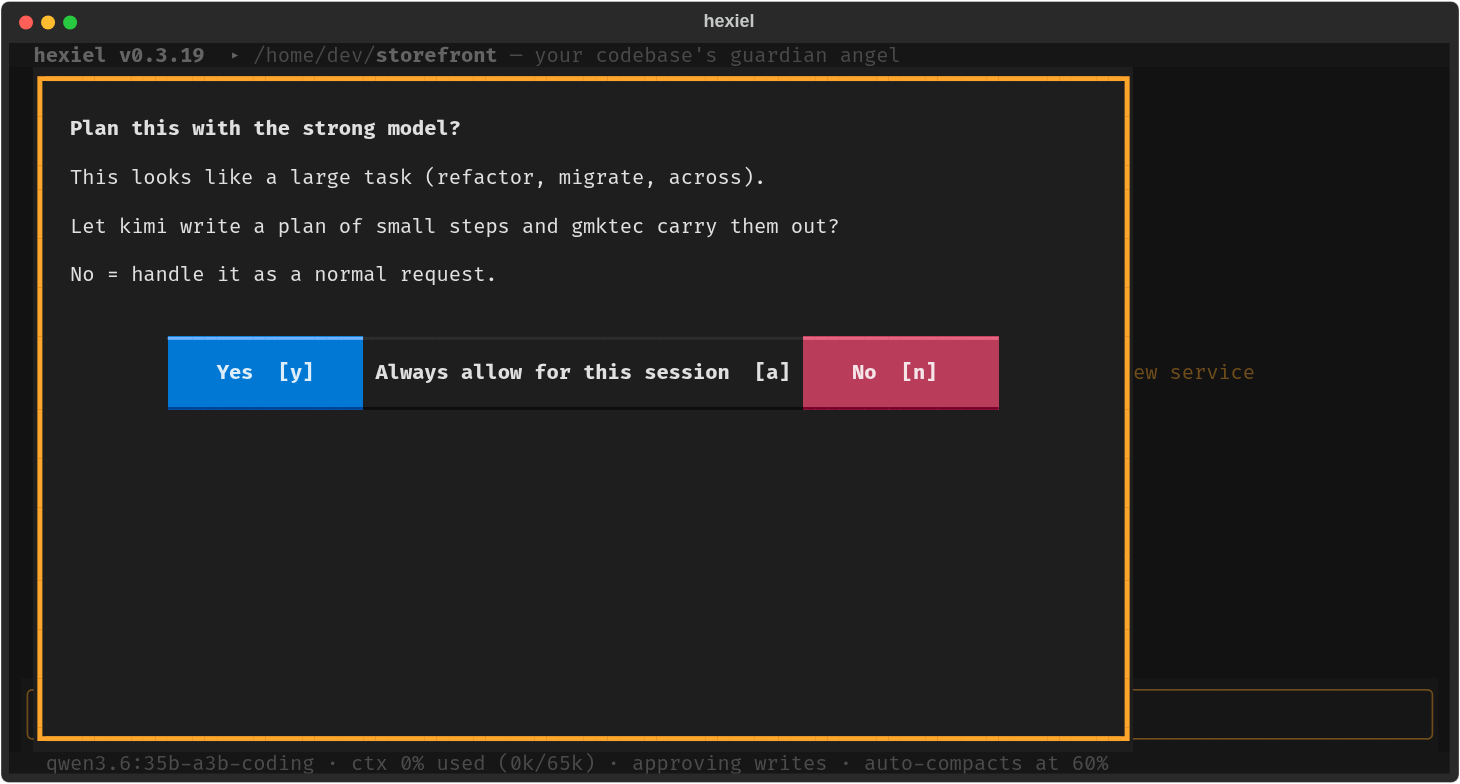Maximize the hexiel window with the green button

(x=70, y=22)
